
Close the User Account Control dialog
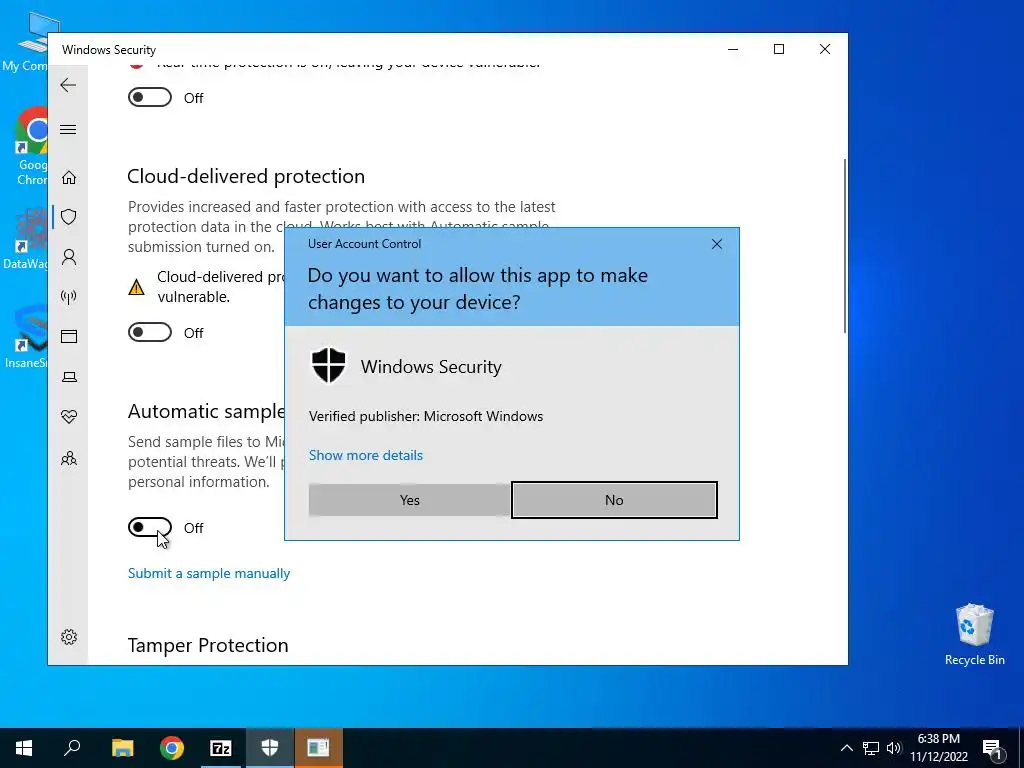(716, 244)
